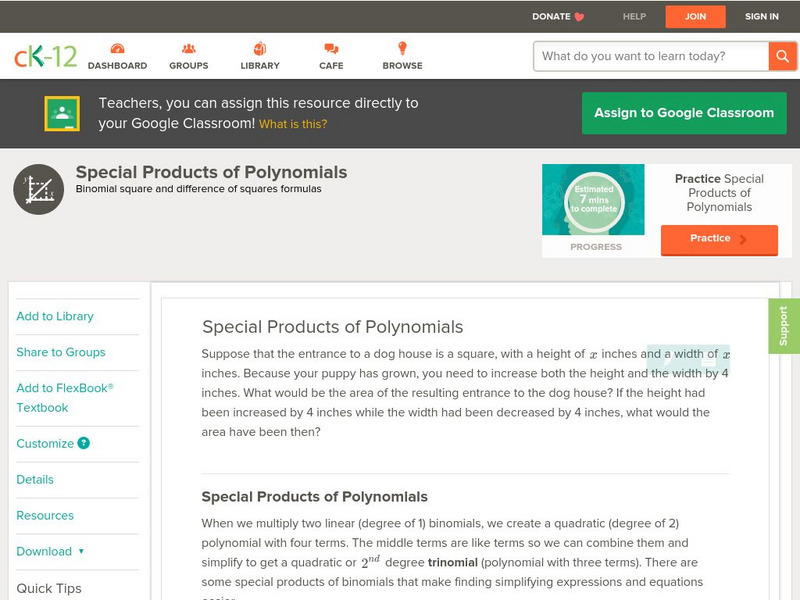The height and width of the screenshot is (600, 800).
Task: Open the Groups icon
Action: point(188,49)
